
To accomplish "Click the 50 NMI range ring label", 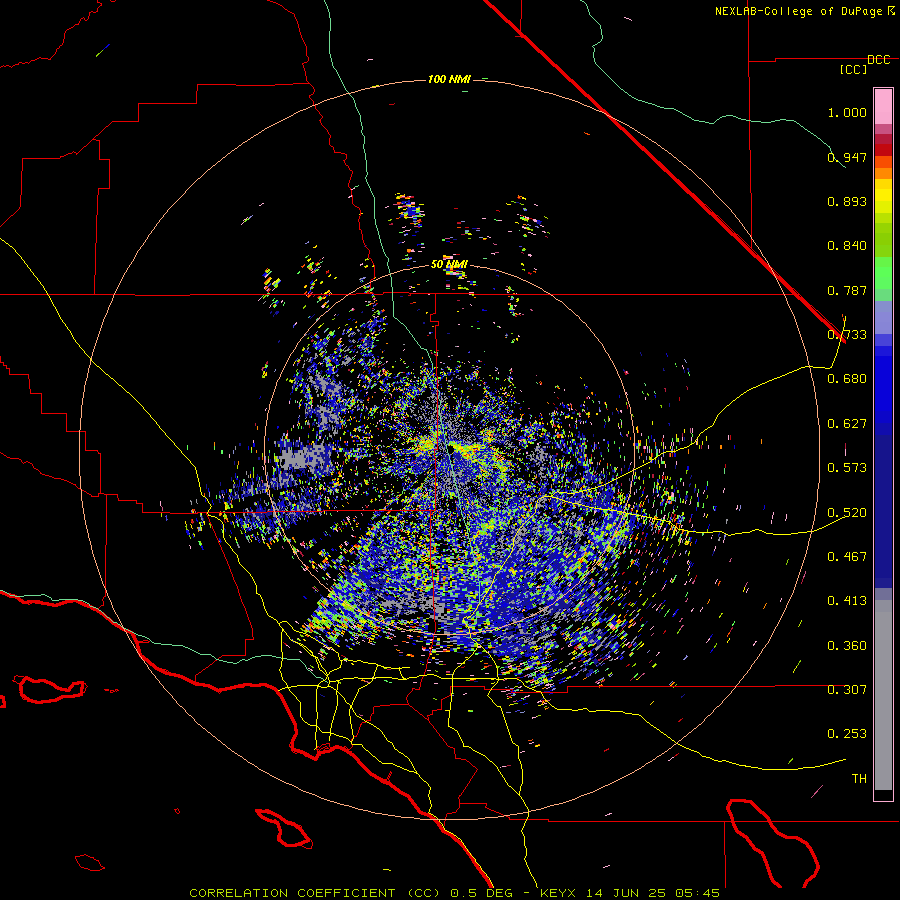I will (449, 265).
